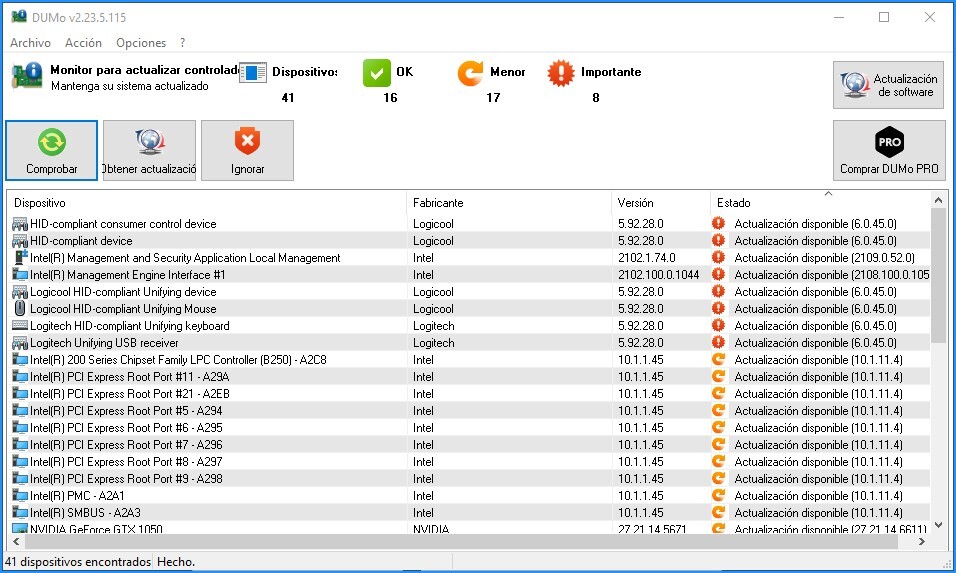Click the blue Dispositivos count icon
Image resolution: width=956 pixels, height=573 pixels.
pyautogui.click(x=253, y=73)
